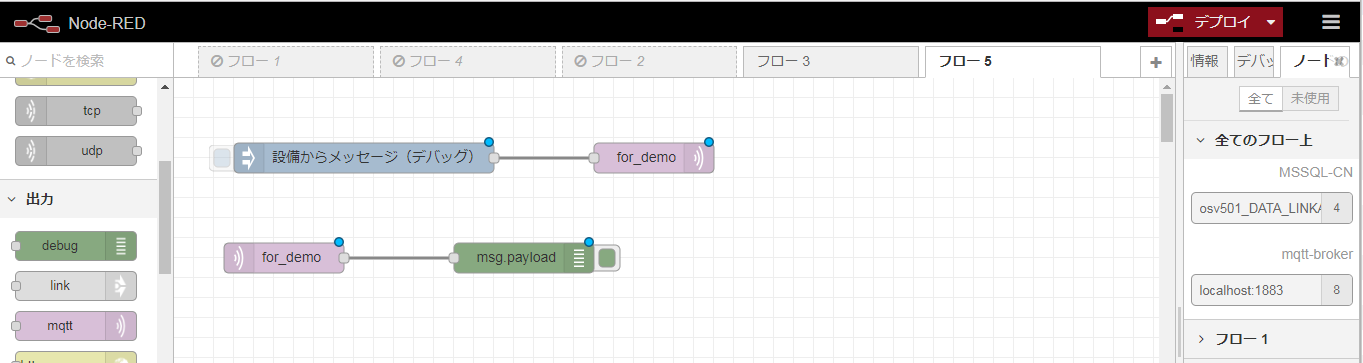
Task: Click the Node-RED logo icon
Action: click(36, 22)
